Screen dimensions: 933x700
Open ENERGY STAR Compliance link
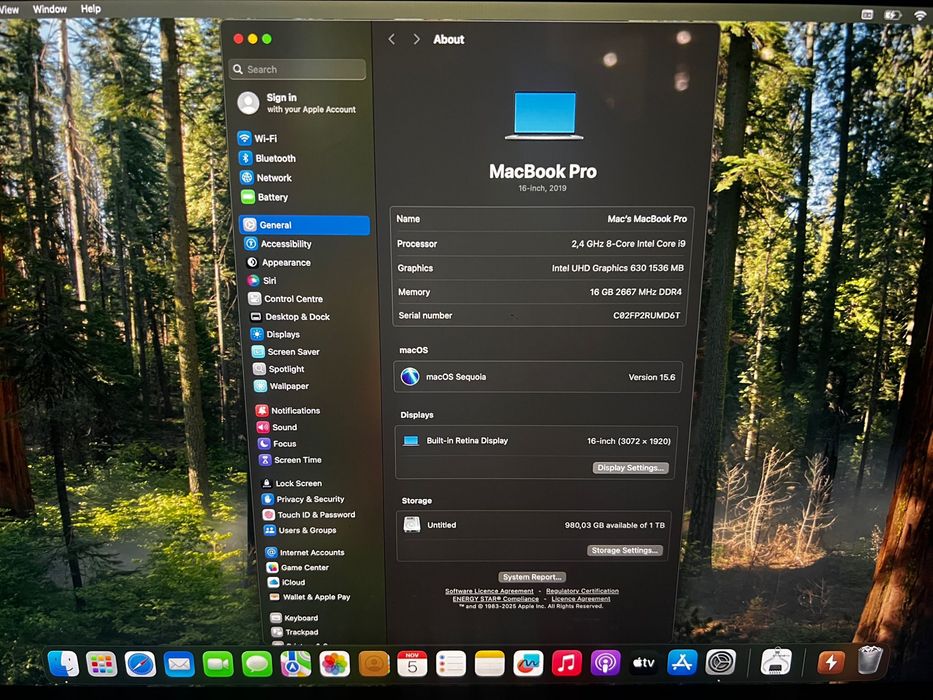pos(496,599)
